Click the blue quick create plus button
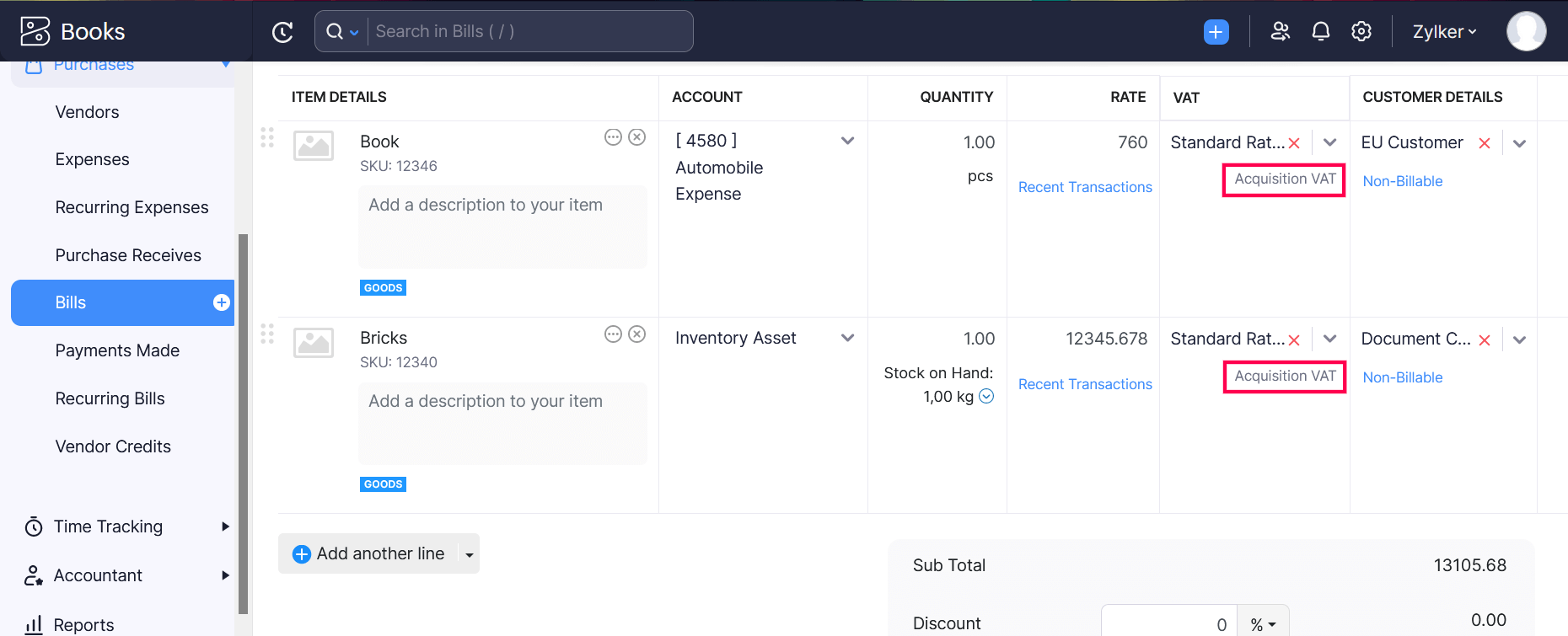Viewport: 1568px width, 636px height. point(1216,32)
